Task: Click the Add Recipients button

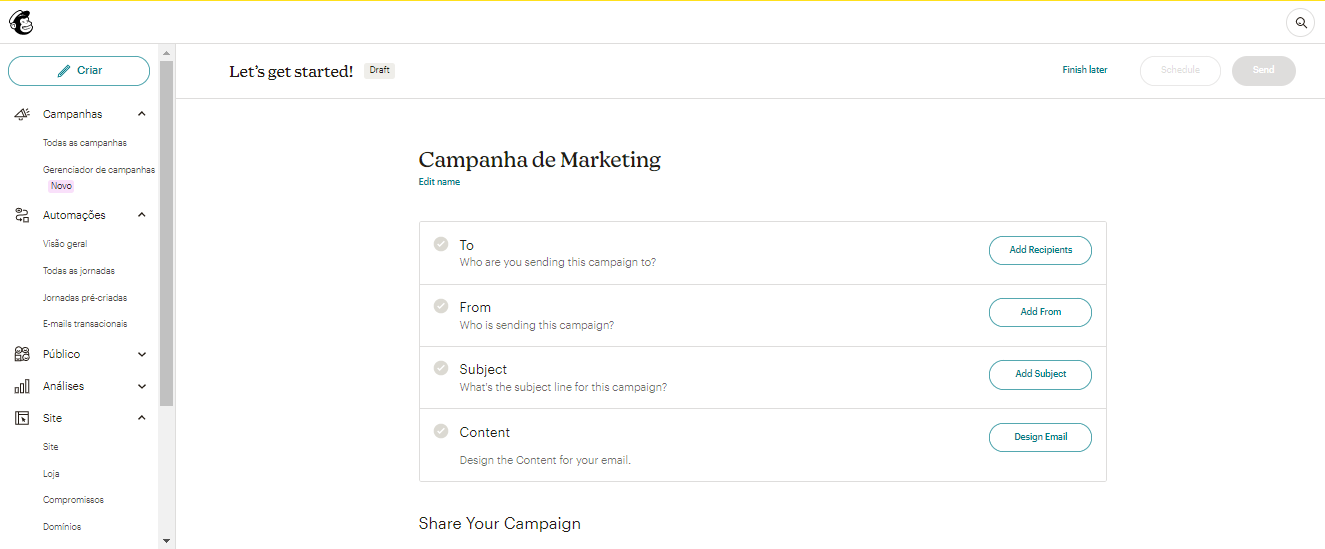Action: click(x=1040, y=250)
